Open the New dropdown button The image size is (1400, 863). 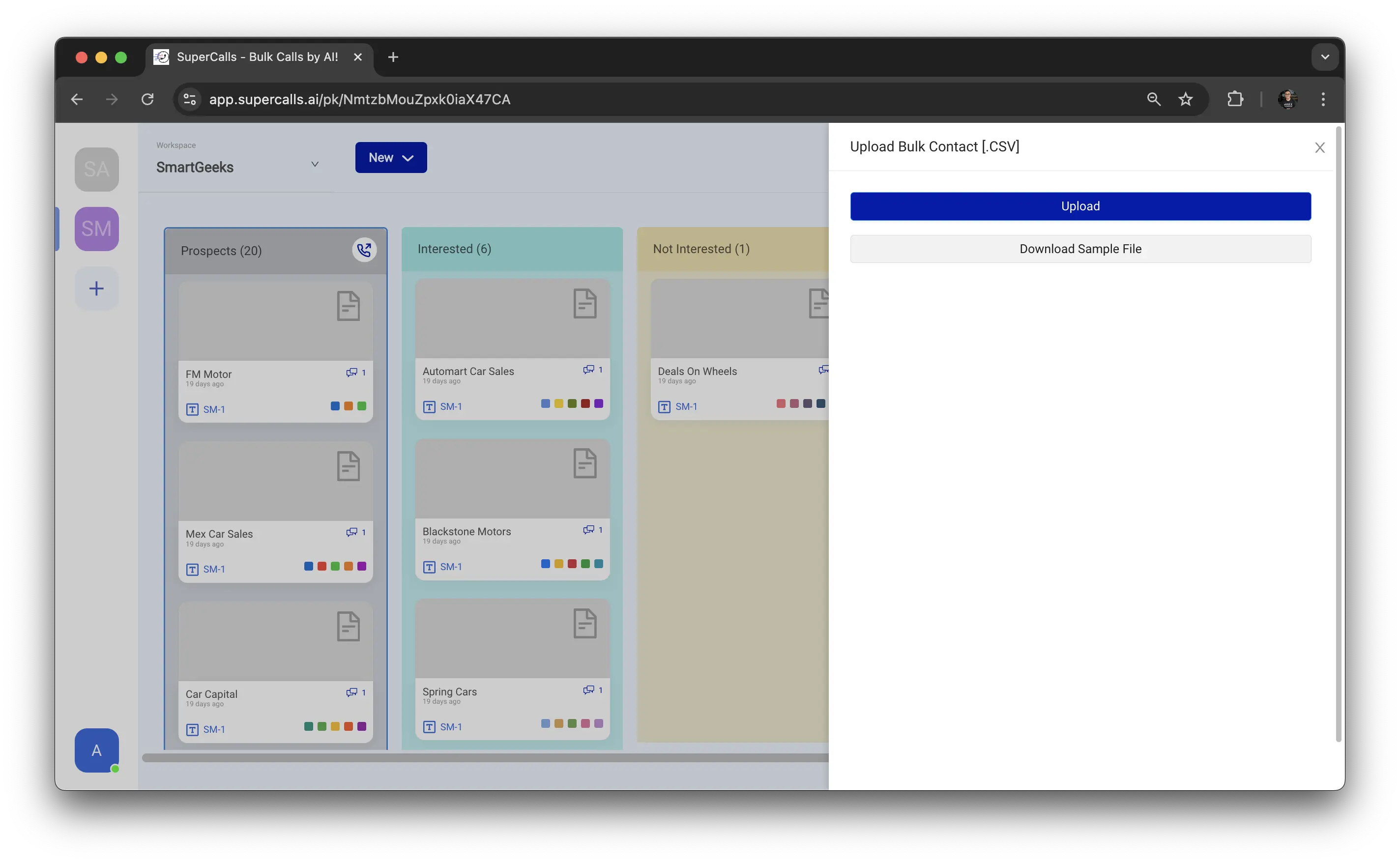coord(391,158)
